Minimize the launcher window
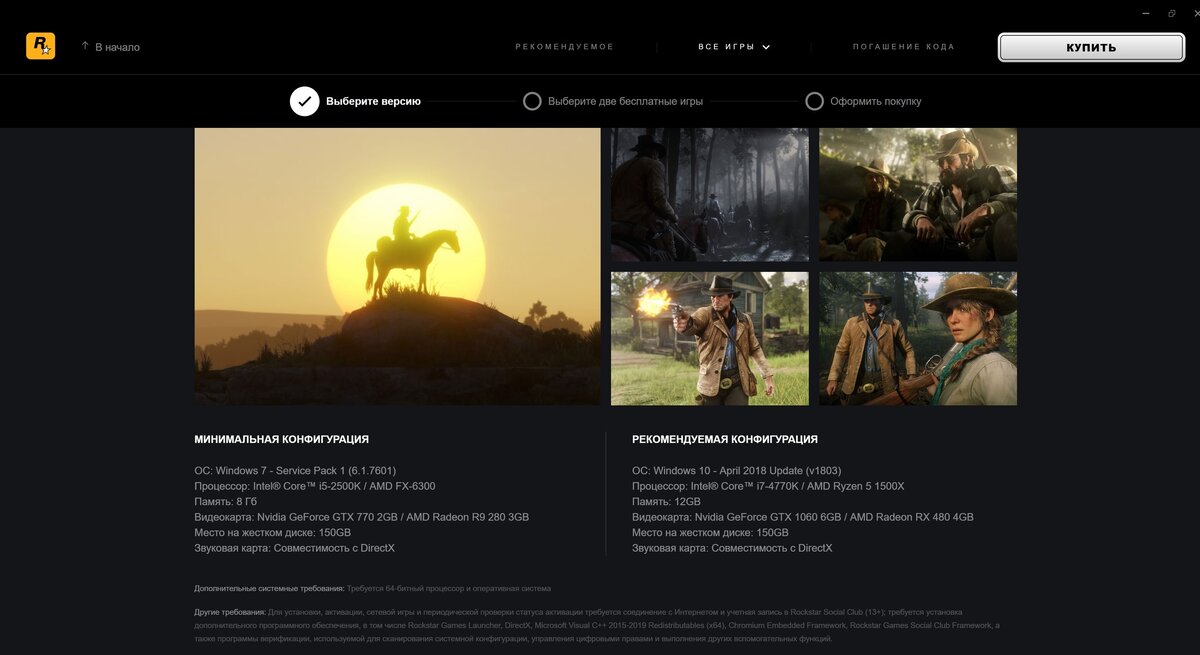The width and height of the screenshot is (1200, 655). click(1146, 14)
